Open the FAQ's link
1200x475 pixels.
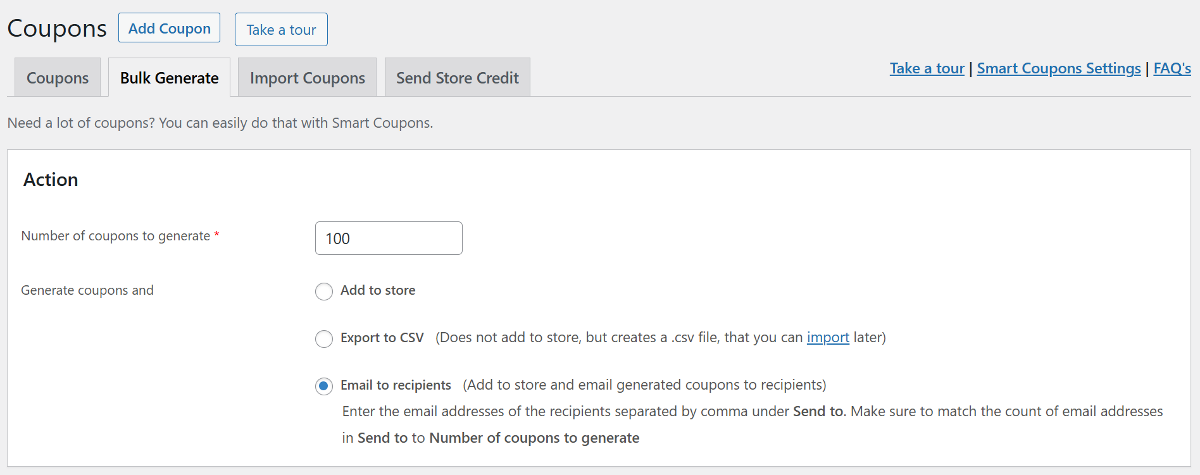coord(1172,68)
